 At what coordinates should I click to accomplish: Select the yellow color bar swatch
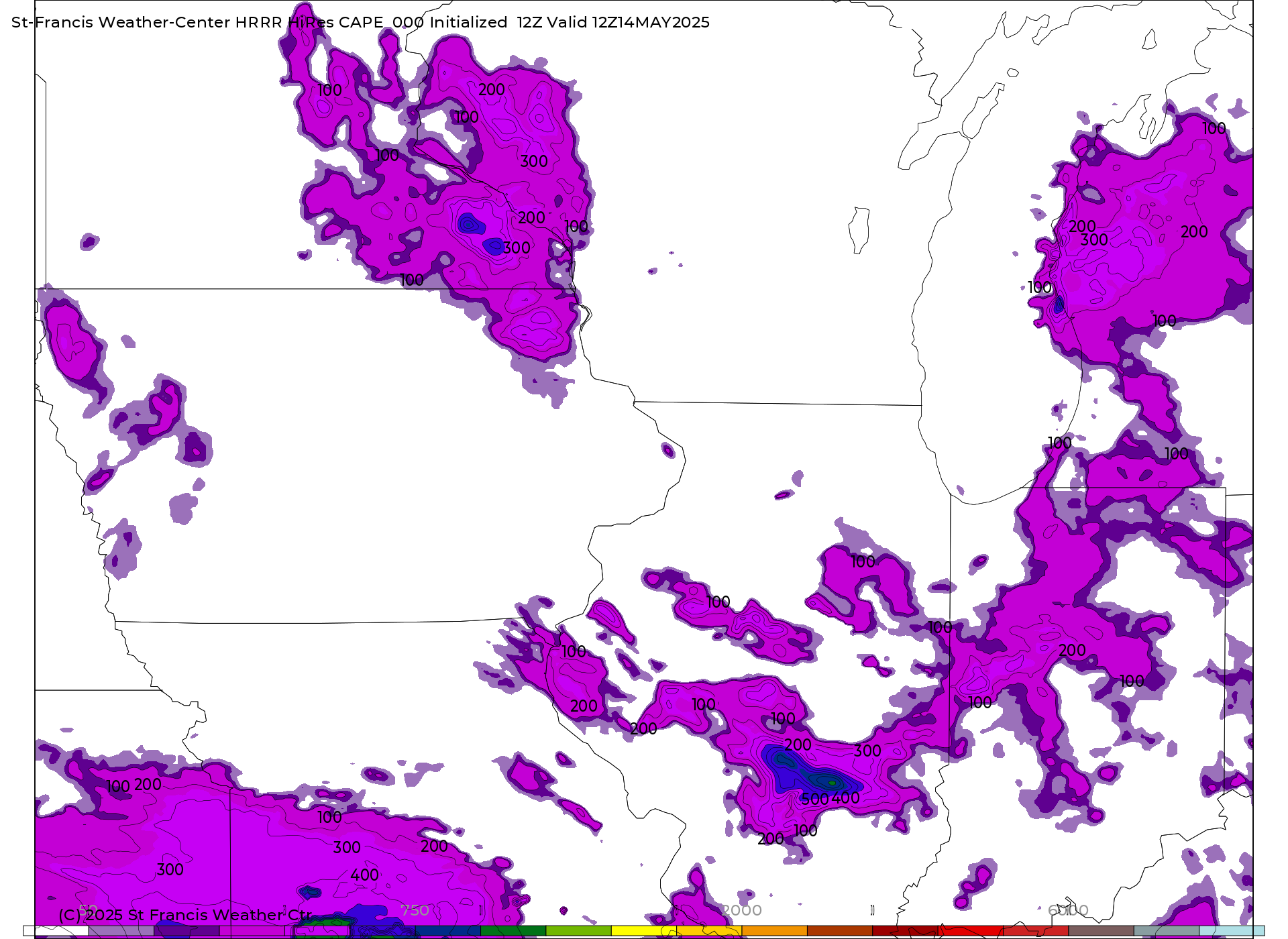point(644,931)
